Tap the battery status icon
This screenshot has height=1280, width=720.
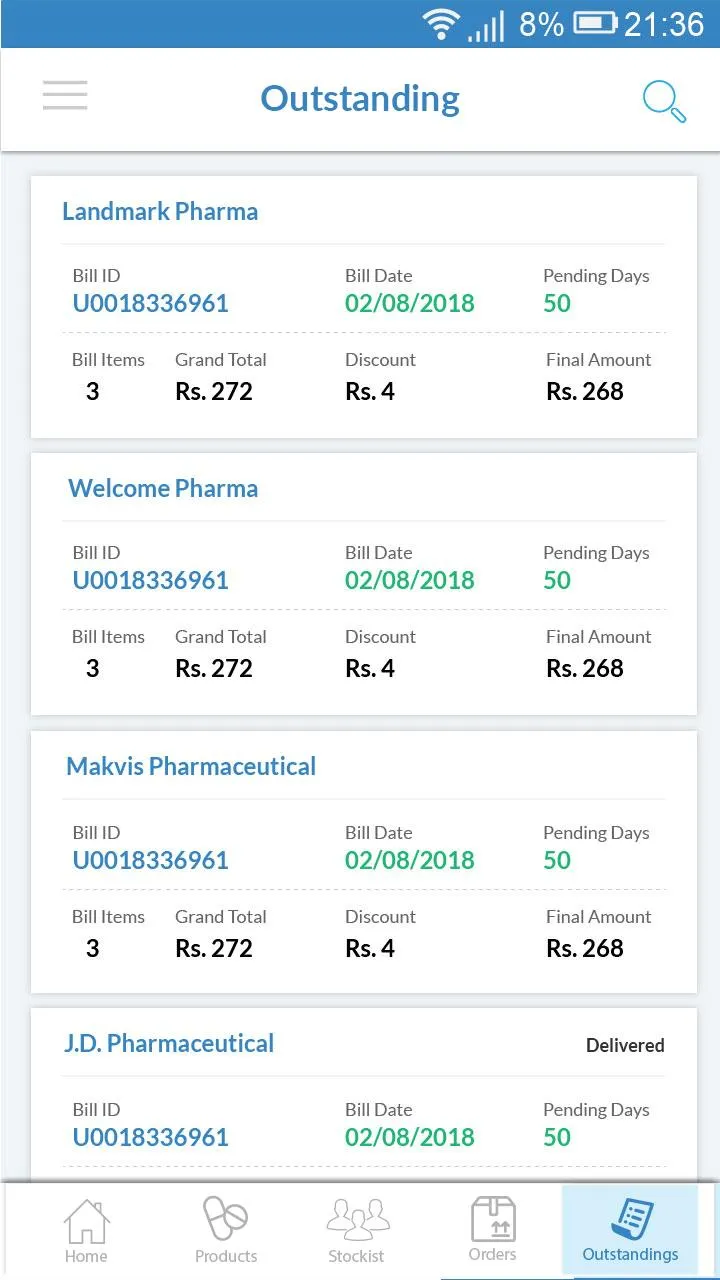[x=594, y=23]
